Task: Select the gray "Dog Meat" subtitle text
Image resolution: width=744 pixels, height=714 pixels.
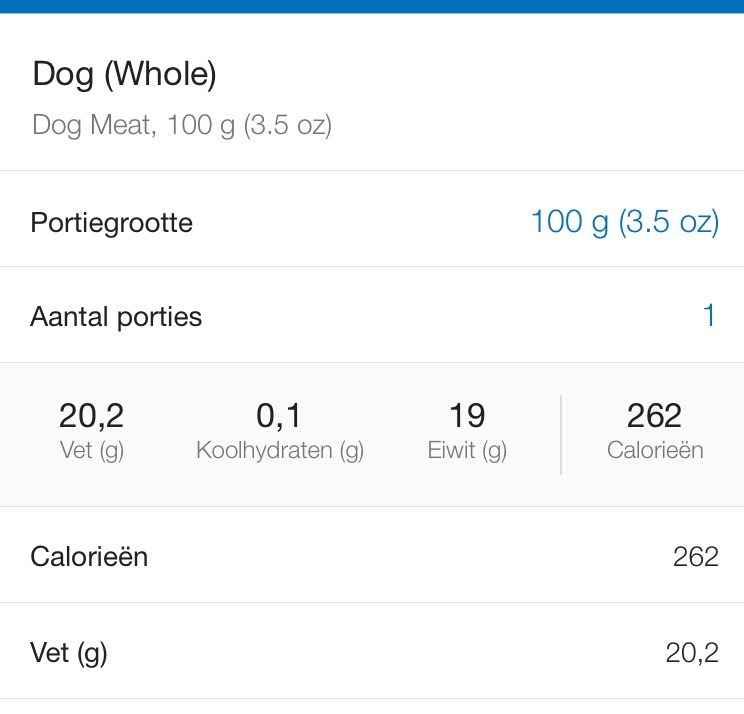Action: point(182,126)
